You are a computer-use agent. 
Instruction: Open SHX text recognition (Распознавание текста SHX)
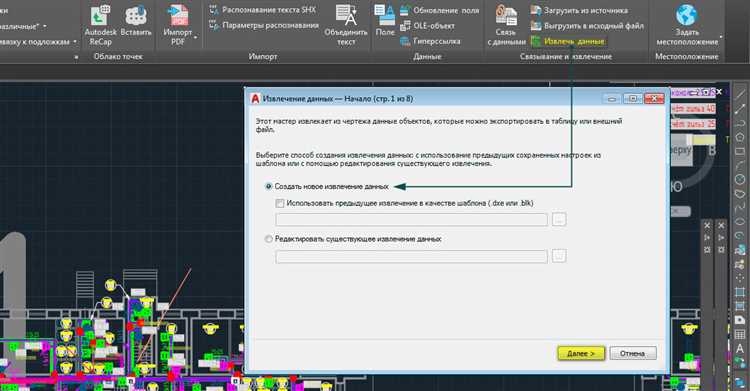point(263,10)
